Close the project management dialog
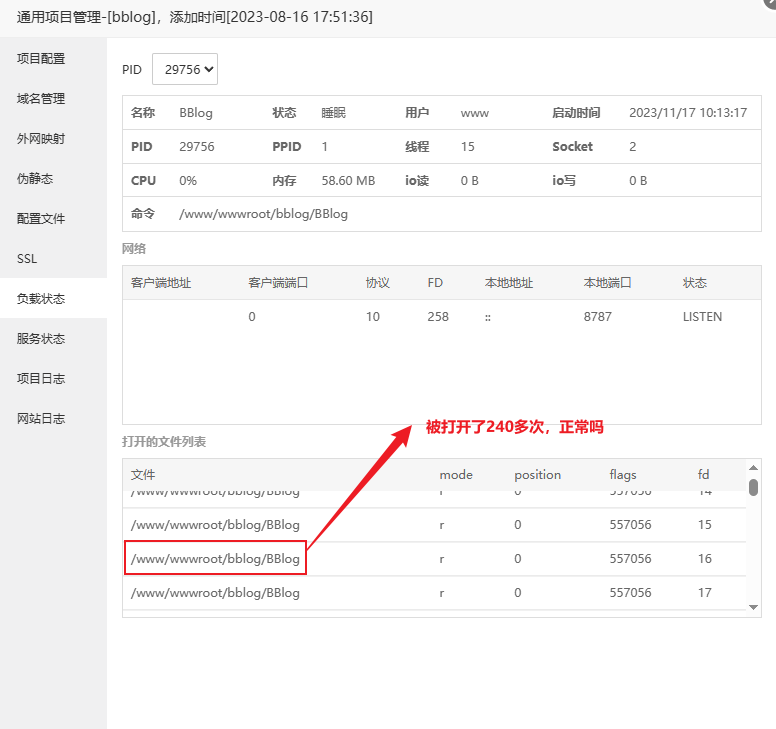The width and height of the screenshot is (776, 729). 770,2
